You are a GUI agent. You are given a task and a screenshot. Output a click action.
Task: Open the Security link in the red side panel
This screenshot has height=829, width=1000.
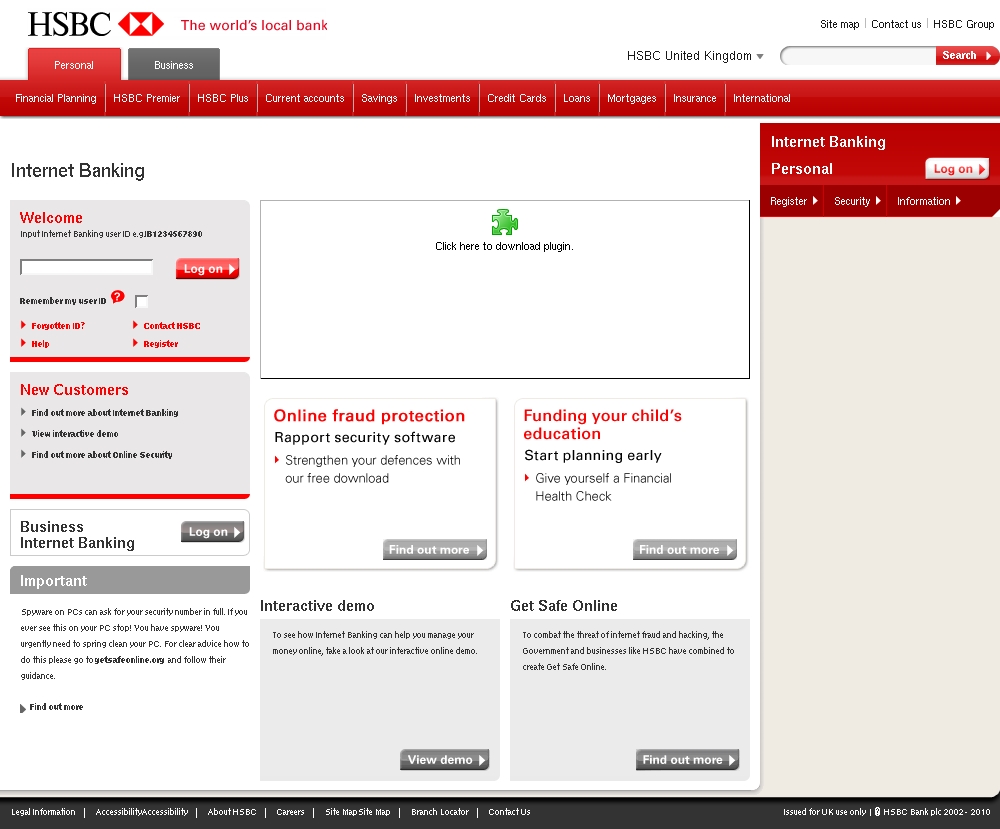[x=857, y=201]
